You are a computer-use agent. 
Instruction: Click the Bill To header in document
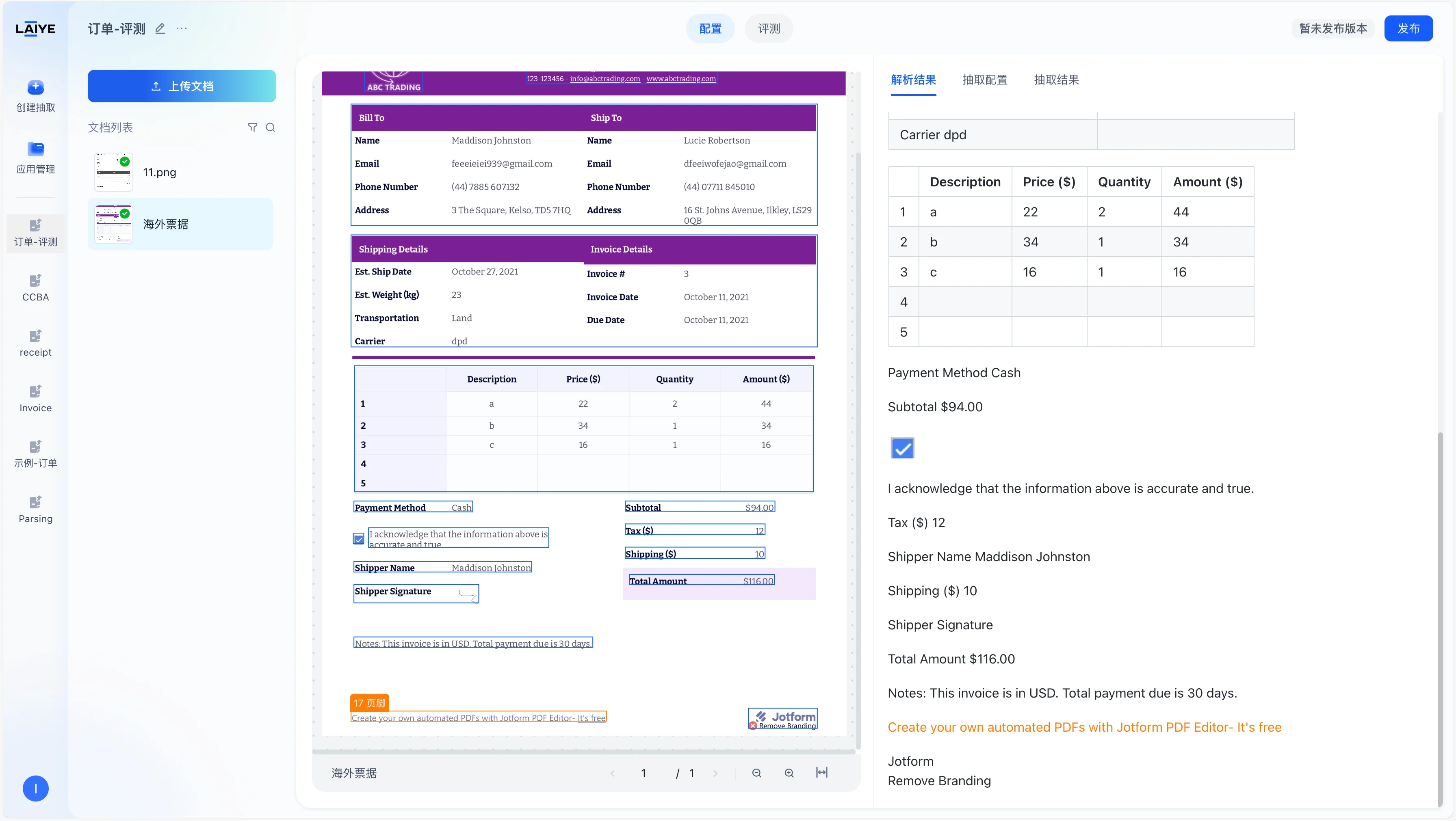pos(371,117)
